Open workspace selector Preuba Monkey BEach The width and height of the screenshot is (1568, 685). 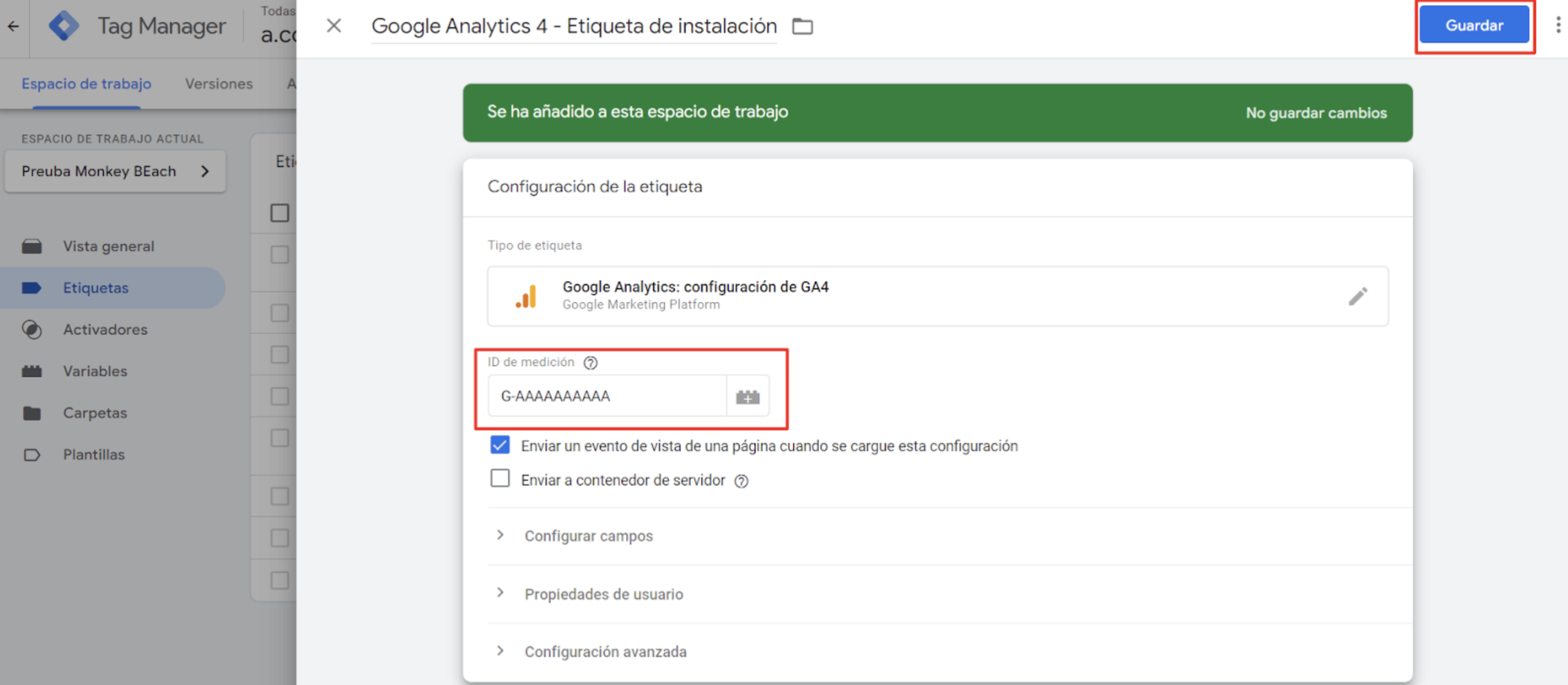point(115,172)
